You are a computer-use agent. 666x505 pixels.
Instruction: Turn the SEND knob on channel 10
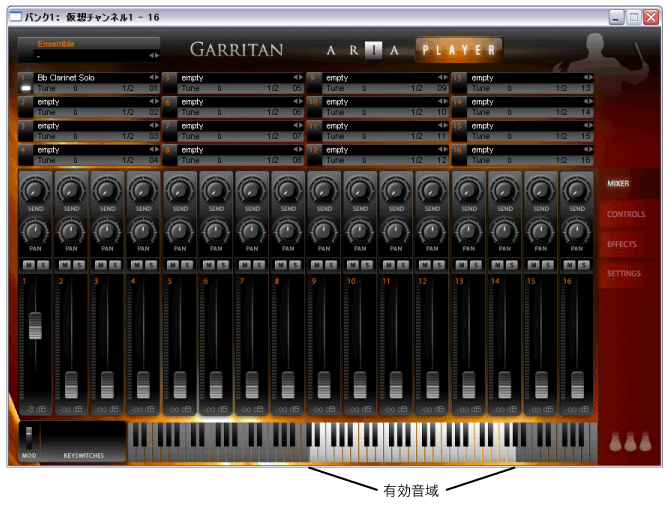point(360,190)
